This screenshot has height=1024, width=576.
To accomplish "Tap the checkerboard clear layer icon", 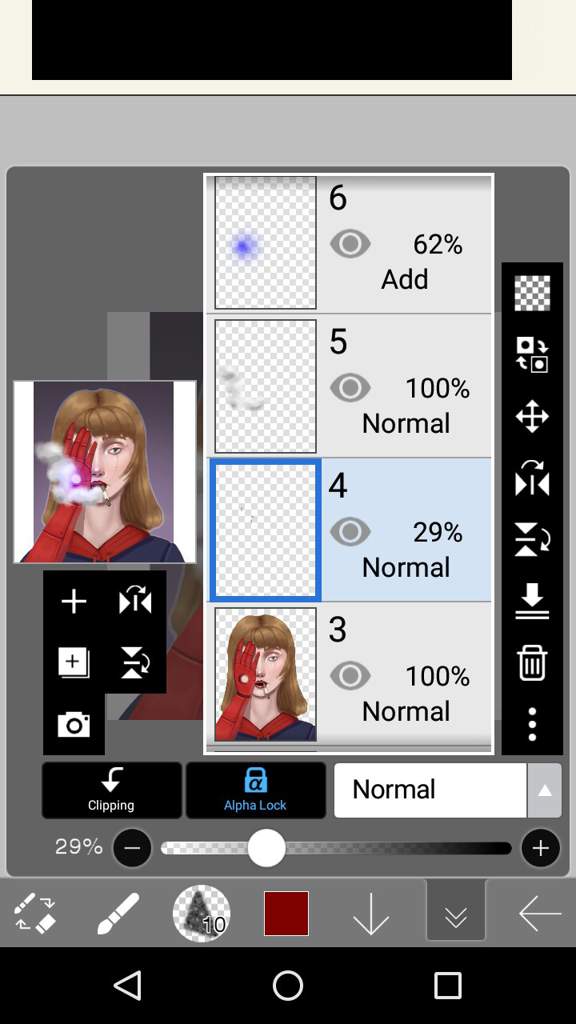I will click(532, 293).
